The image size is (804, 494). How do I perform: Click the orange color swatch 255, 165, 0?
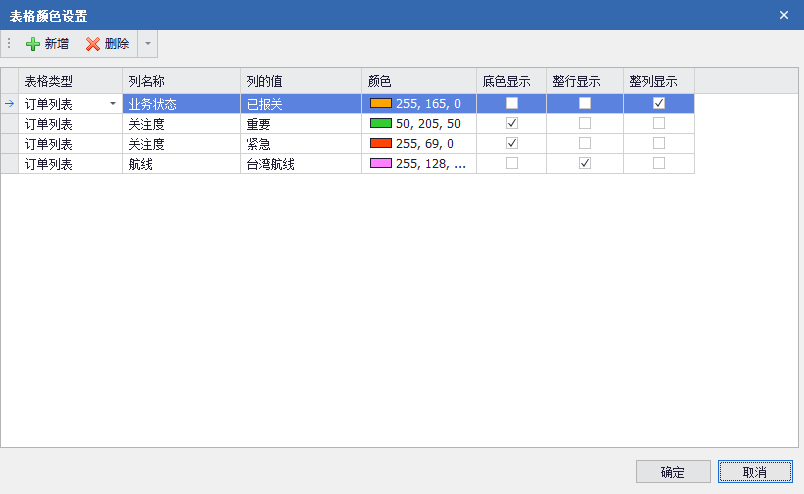(x=380, y=103)
